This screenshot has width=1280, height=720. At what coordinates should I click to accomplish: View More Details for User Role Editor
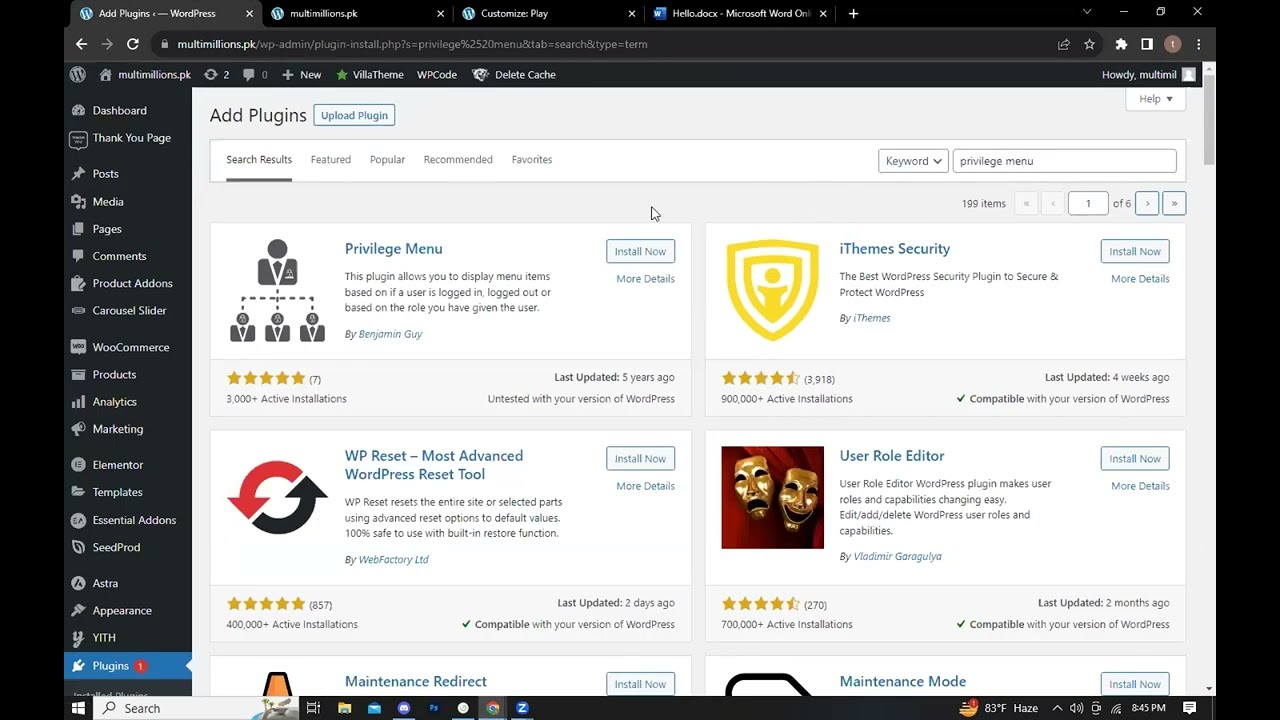tap(1140, 486)
